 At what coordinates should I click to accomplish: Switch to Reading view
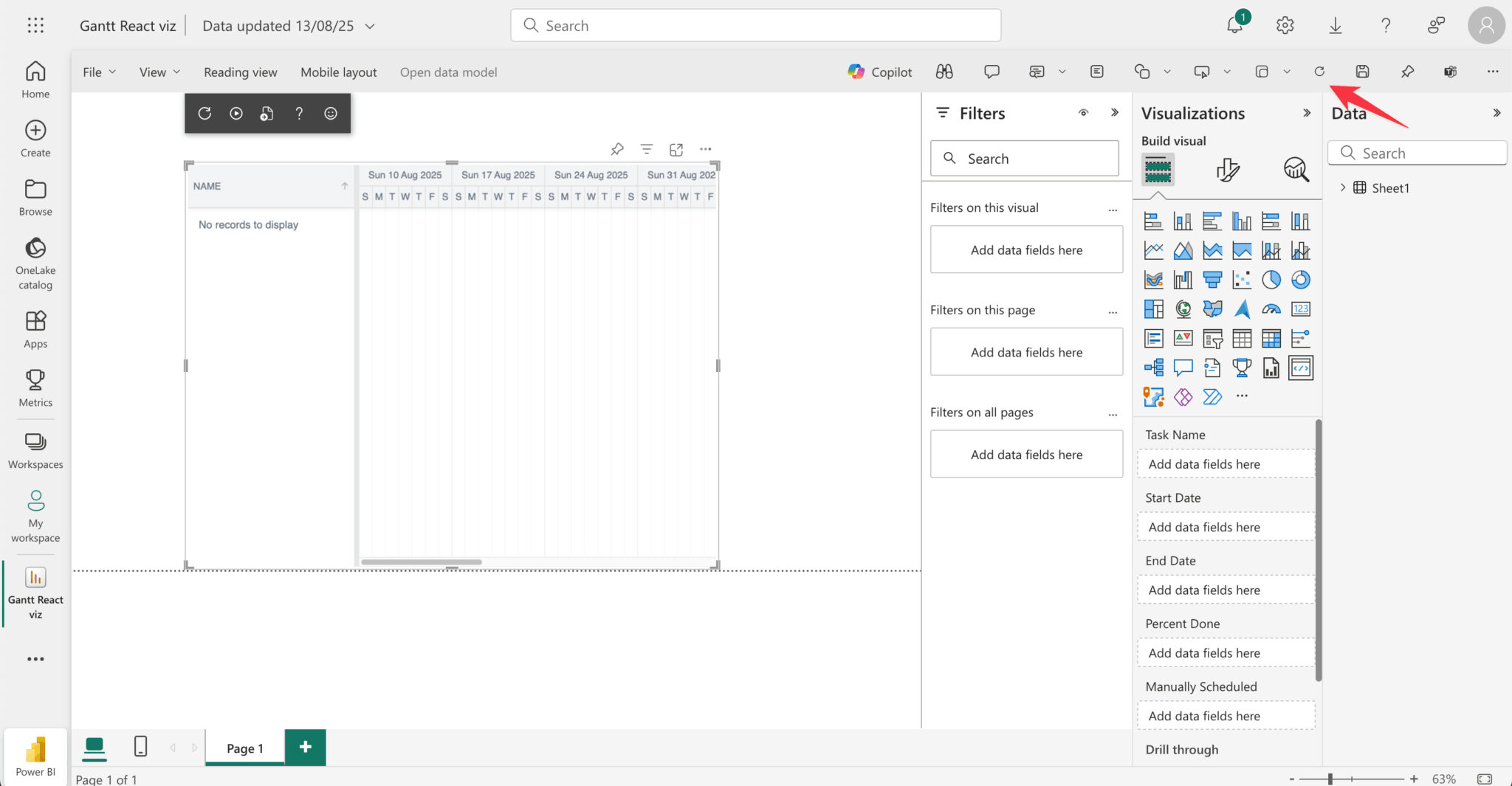pyautogui.click(x=240, y=72)
